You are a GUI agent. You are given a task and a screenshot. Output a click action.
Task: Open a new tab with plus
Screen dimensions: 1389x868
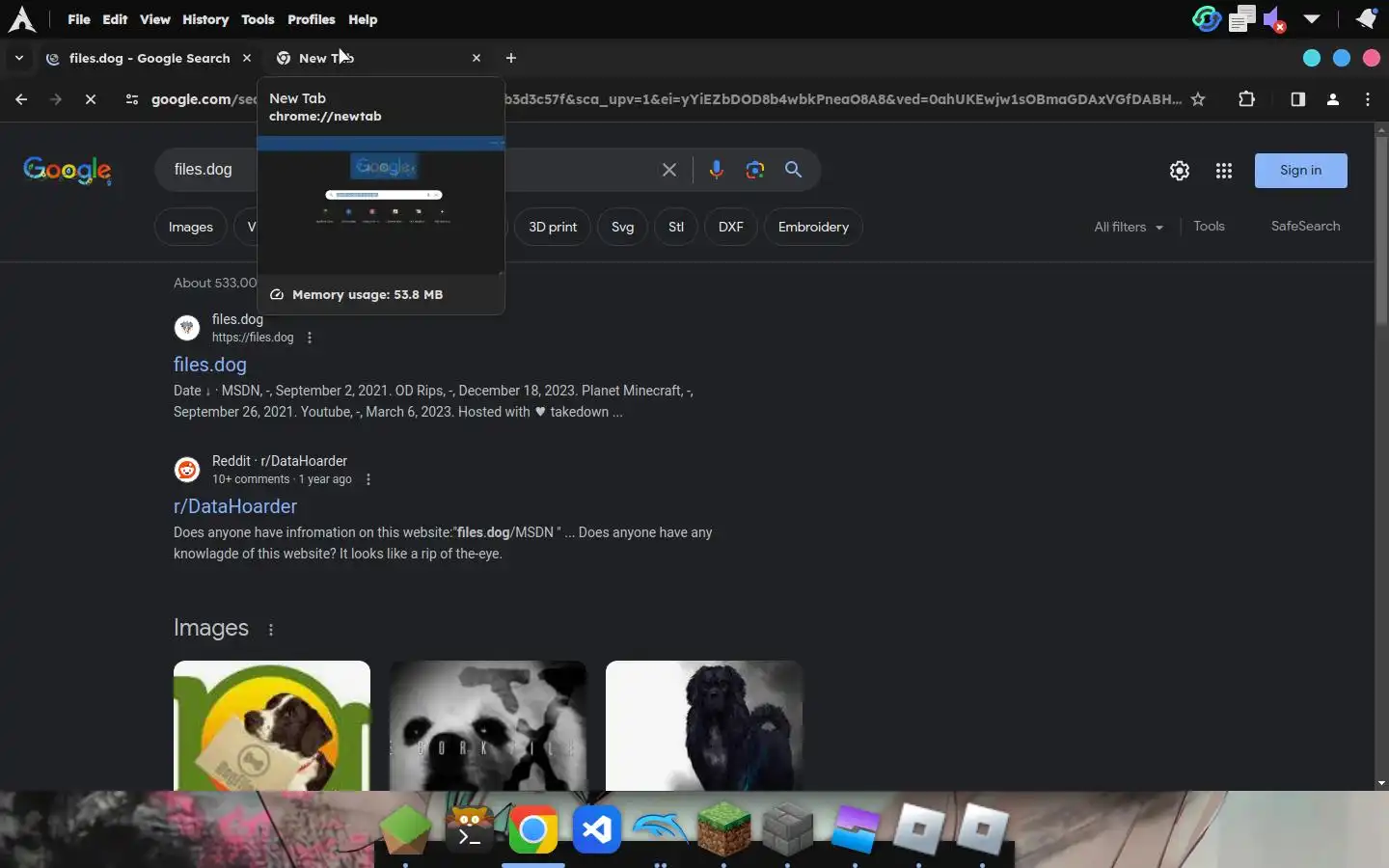(x=511, y=58)
